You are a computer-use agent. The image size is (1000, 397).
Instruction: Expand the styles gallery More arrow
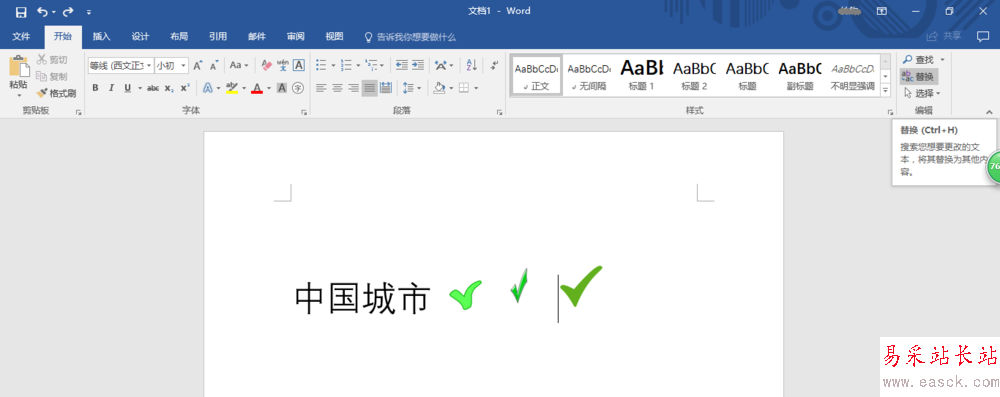click(x=885, y=91)
